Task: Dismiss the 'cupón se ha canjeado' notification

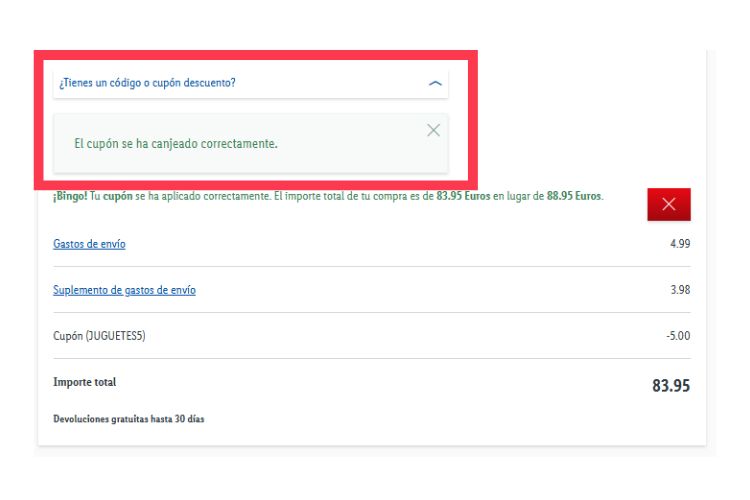Action: [x=433, y=130]
